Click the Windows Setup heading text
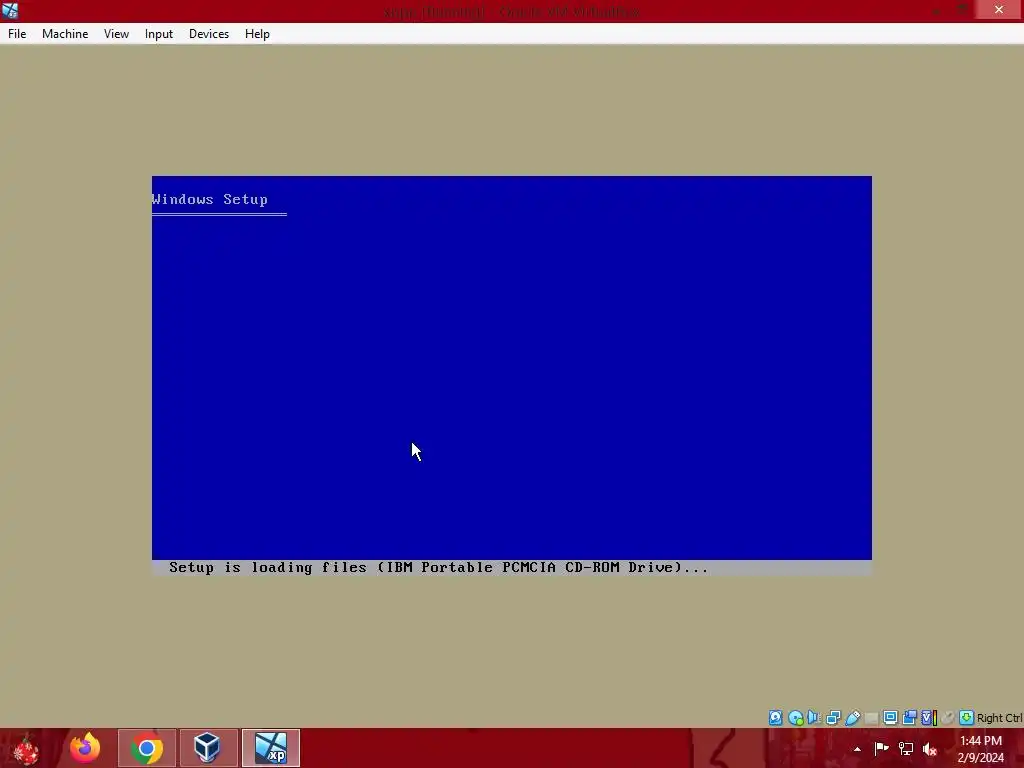This screenshot has width=1024, height=768. (x=209, y=199)
